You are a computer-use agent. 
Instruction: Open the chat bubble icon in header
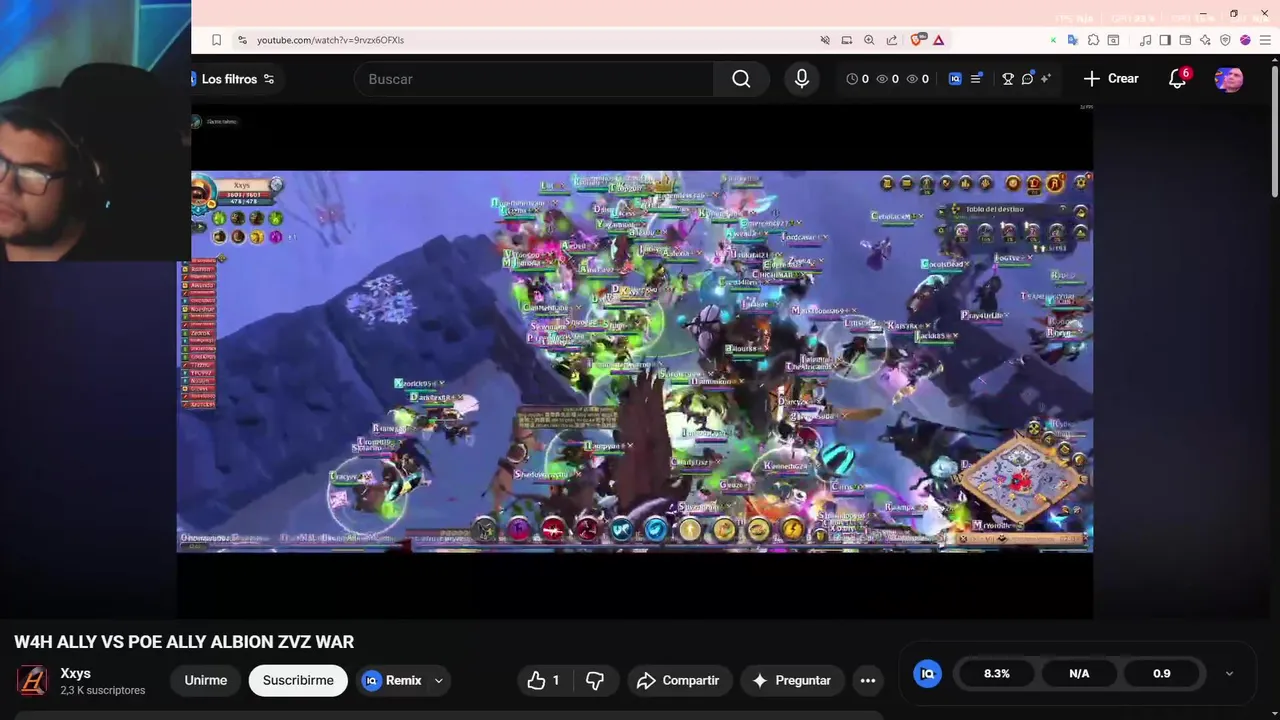[x=1027, y=79]
